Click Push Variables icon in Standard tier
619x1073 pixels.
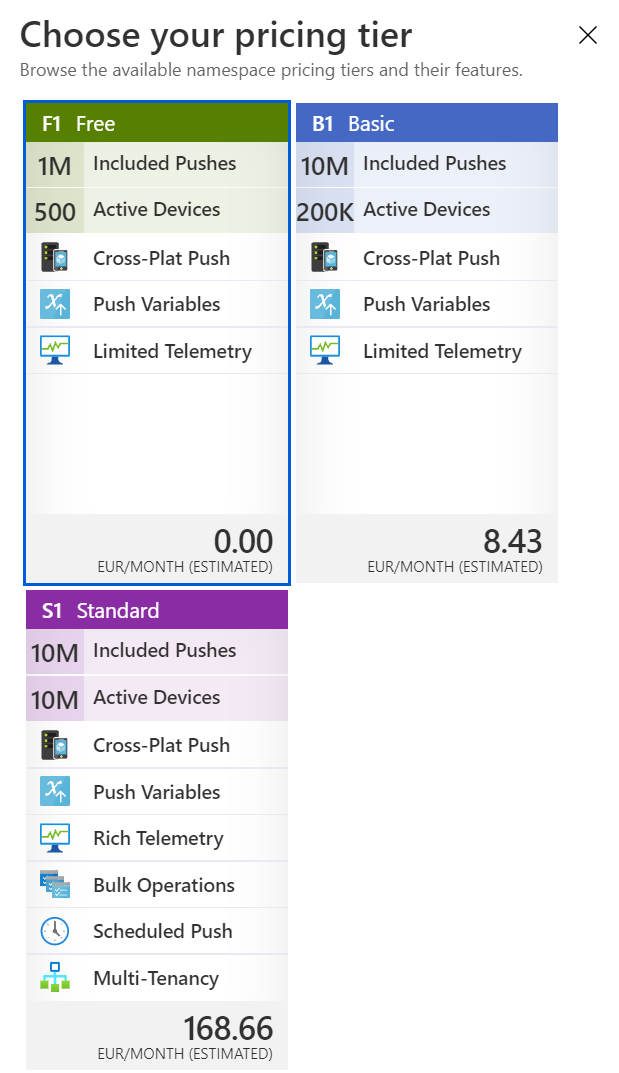click(55, 792)
